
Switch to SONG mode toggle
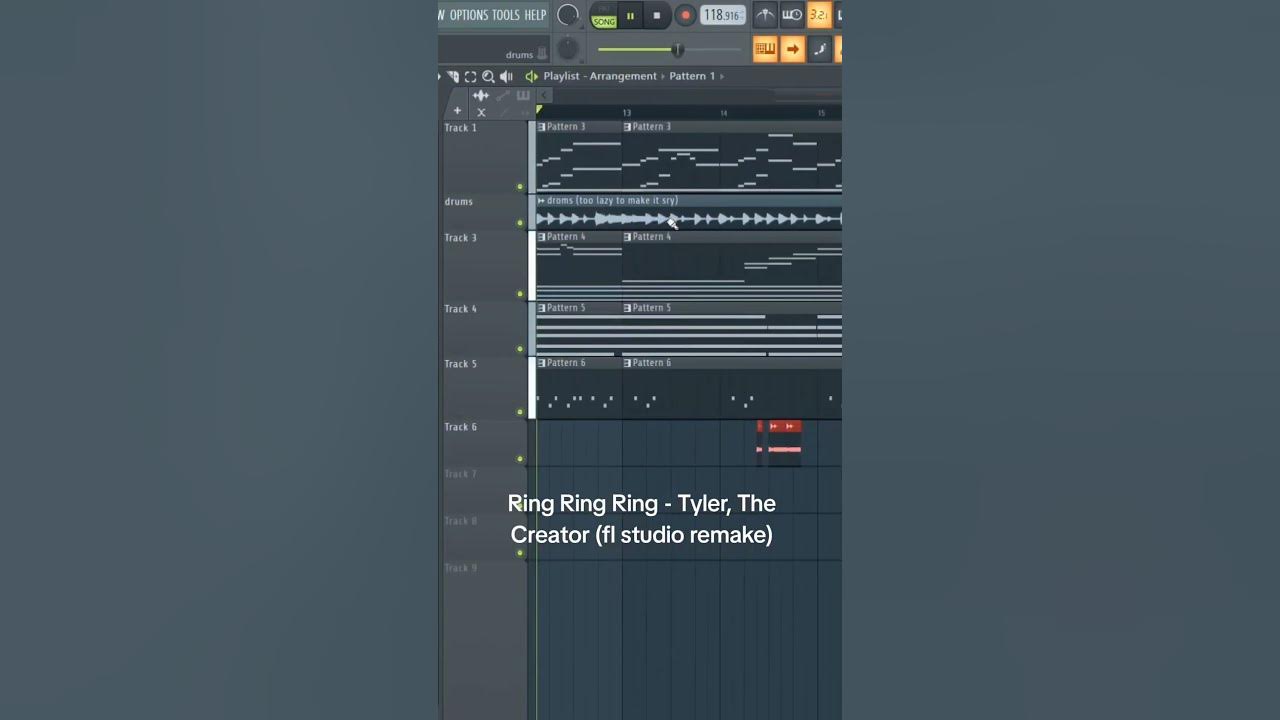coord(604,22)
